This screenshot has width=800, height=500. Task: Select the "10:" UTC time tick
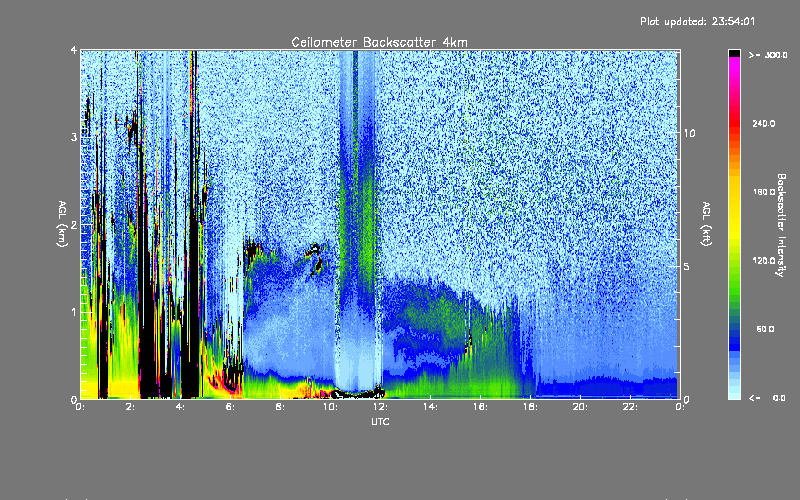click(330, 407)
